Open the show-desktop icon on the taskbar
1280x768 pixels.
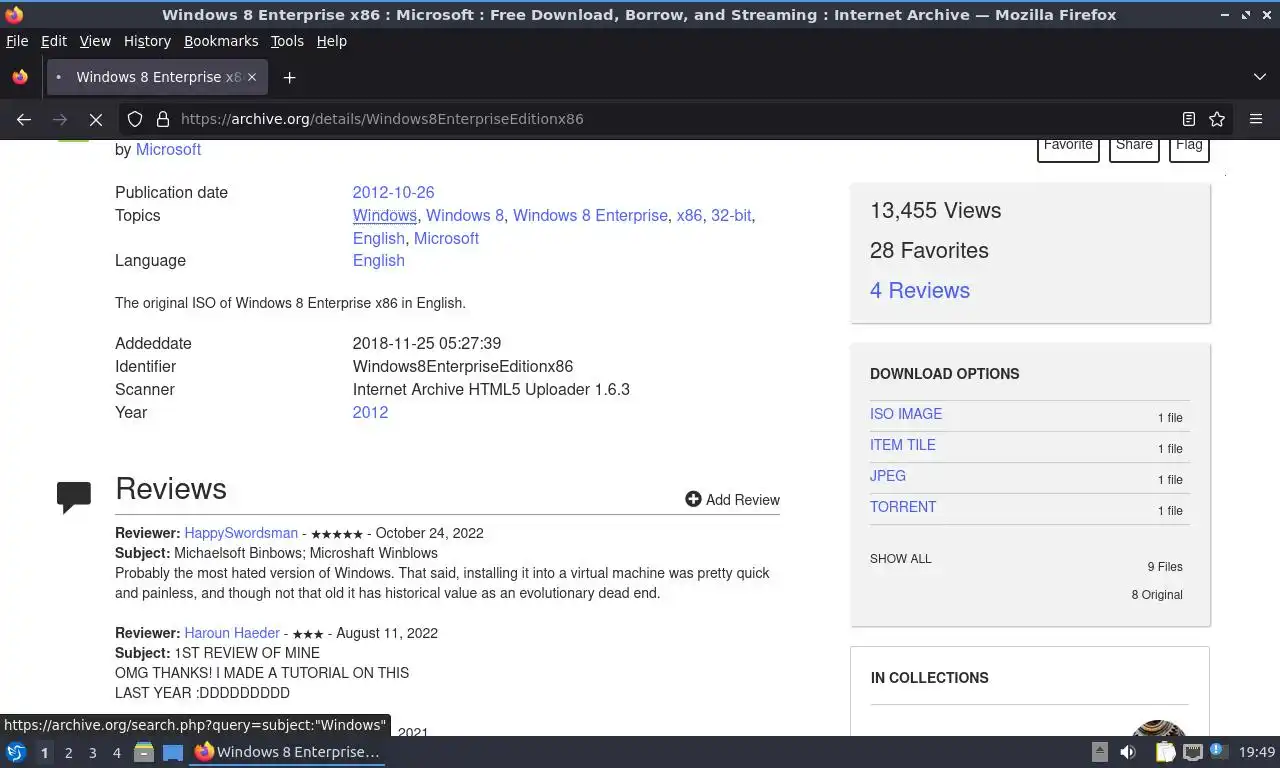click(x=173, y=752)
